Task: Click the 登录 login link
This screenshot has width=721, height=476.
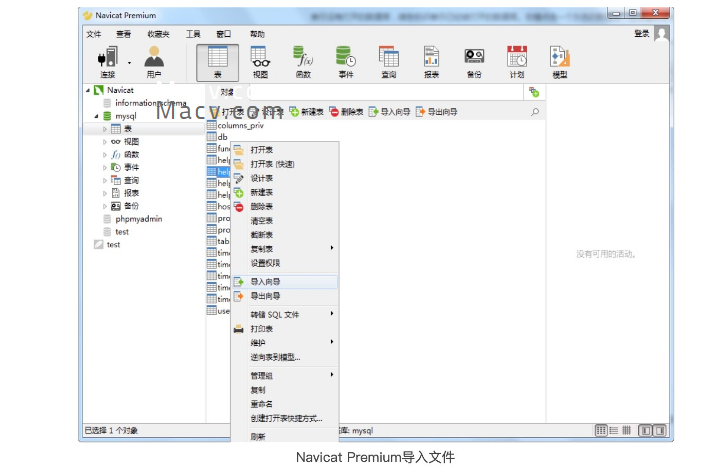Action: click(x=641, y=34)
